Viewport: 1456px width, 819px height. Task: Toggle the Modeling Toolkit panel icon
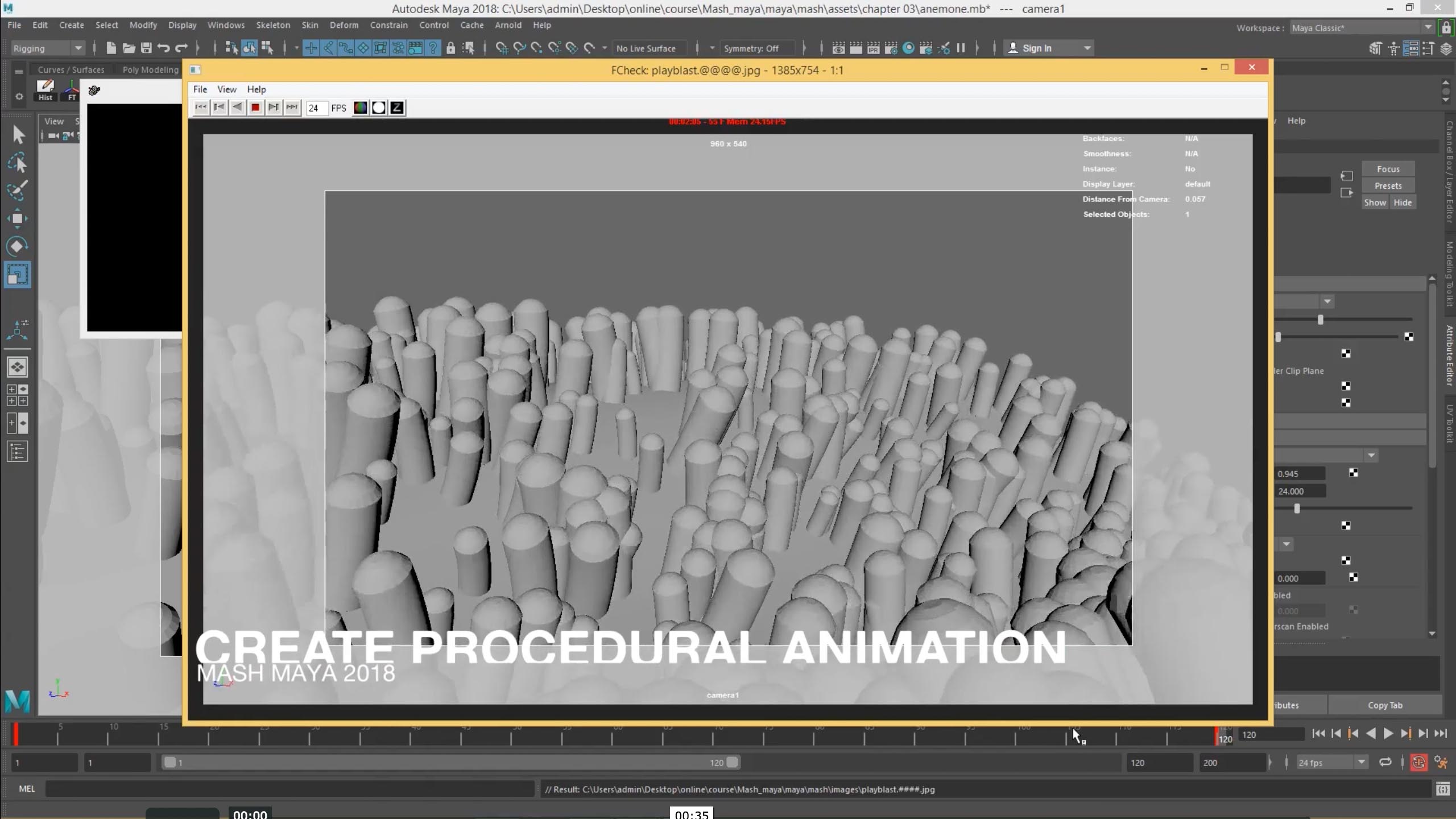[x=1375, y=48]
